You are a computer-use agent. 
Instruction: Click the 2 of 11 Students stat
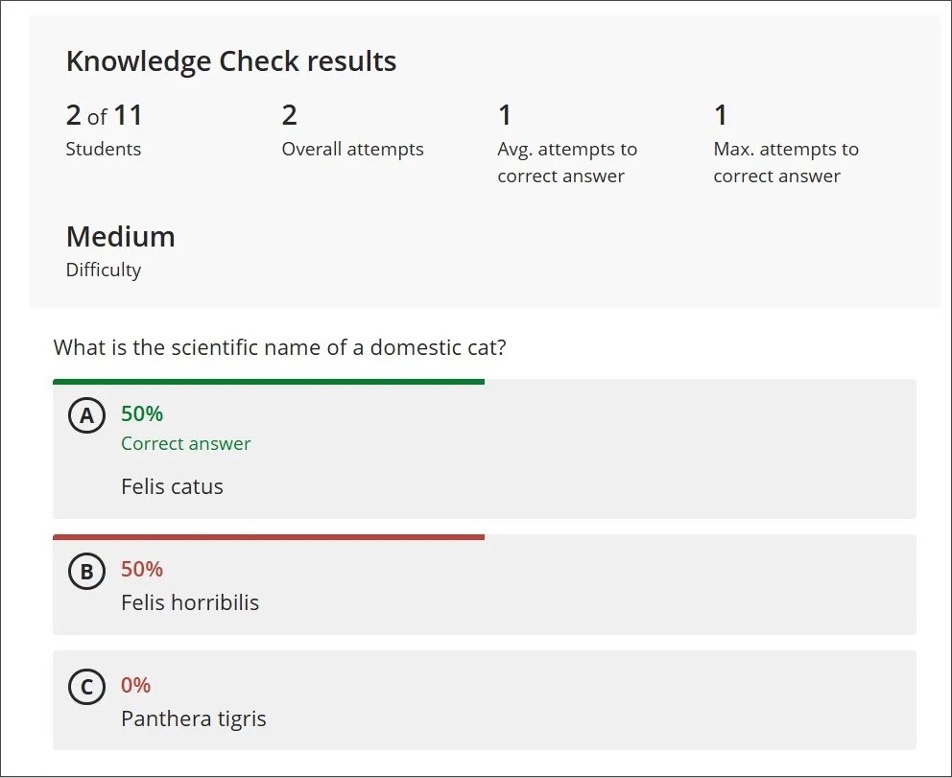pyautogui.click(x=103, y=130)
